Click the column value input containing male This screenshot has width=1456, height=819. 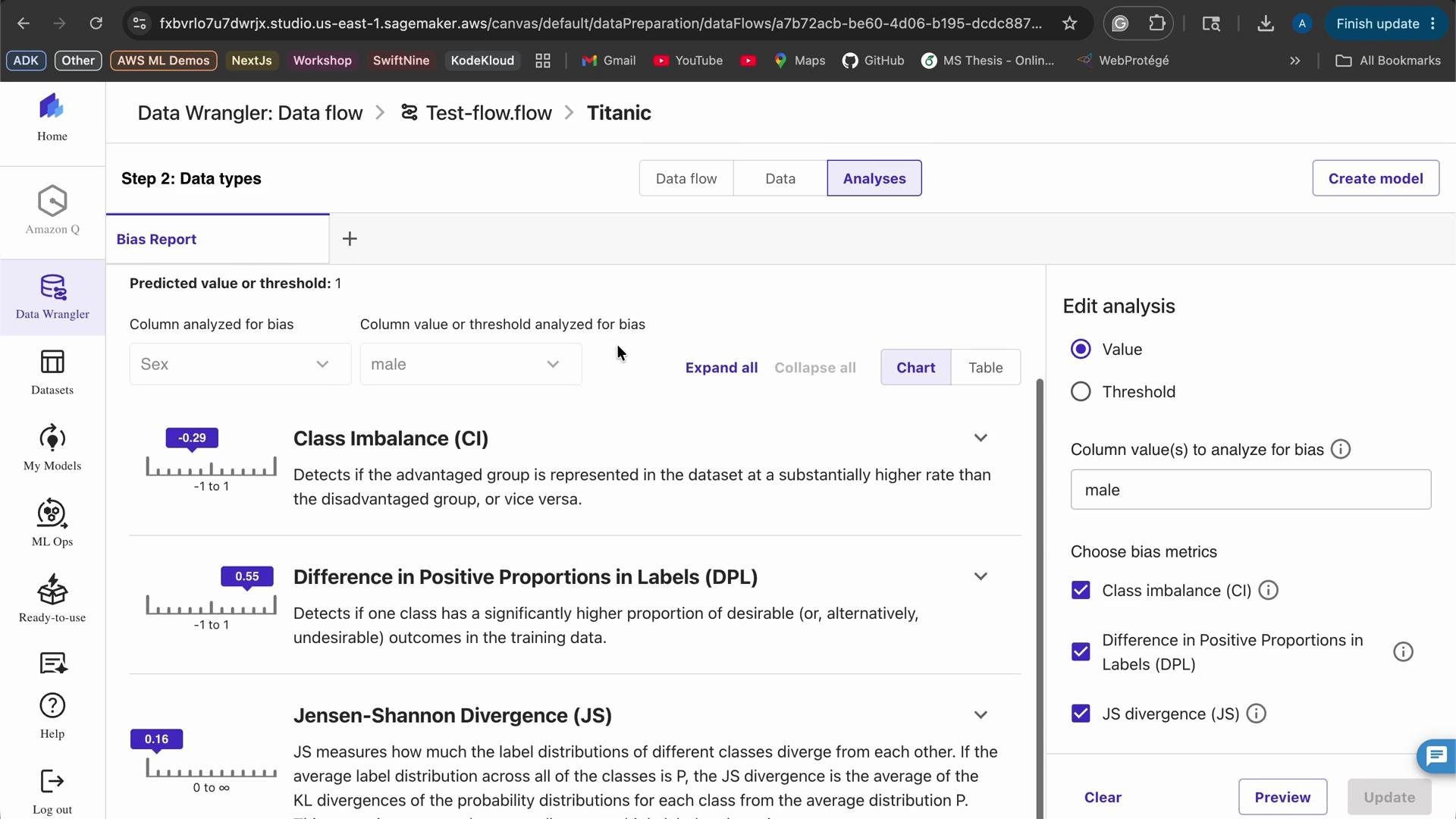1250,489
